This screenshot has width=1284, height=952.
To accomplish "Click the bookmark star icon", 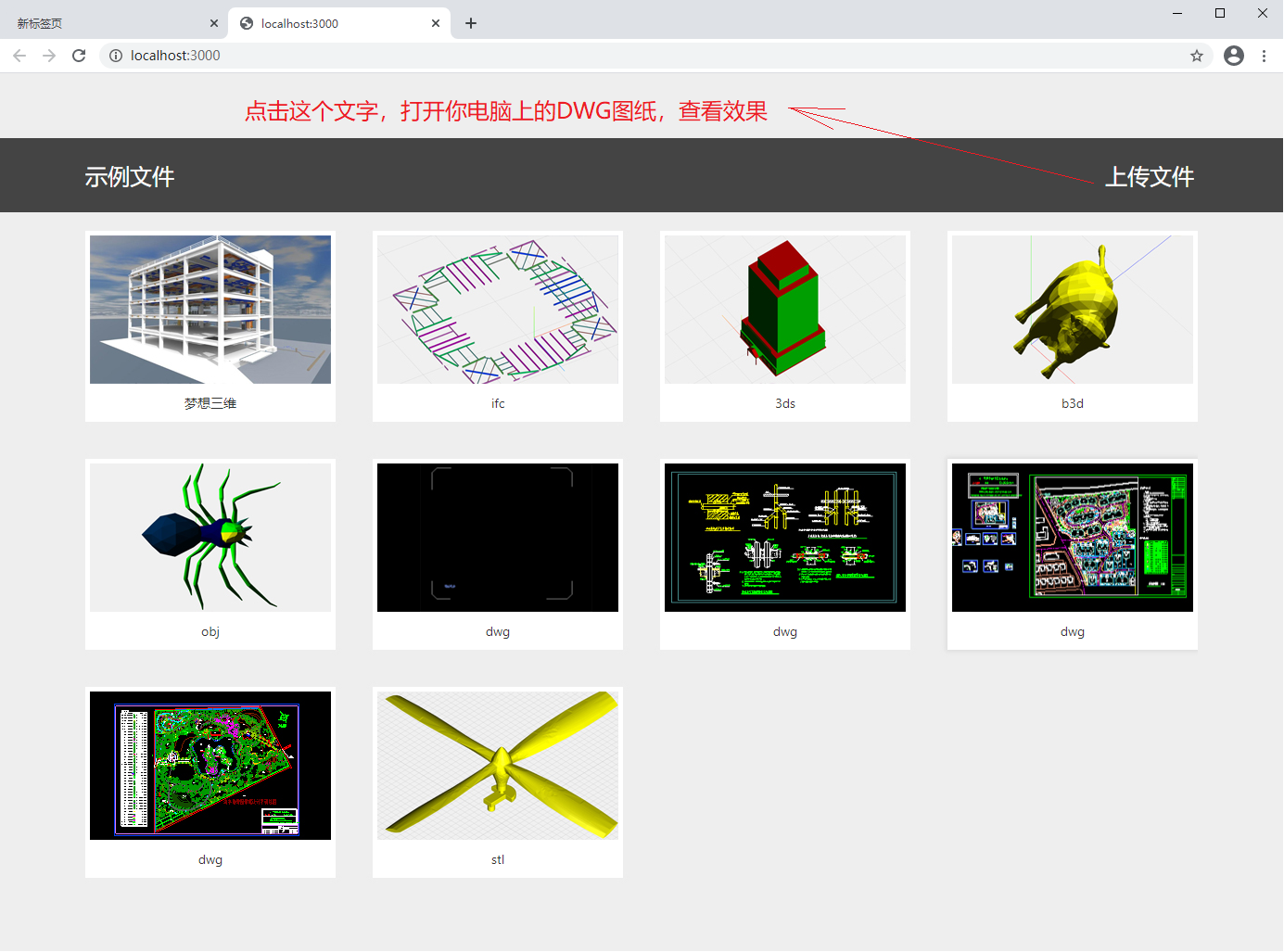I will pyautogui.click(x=1197, y=56).
